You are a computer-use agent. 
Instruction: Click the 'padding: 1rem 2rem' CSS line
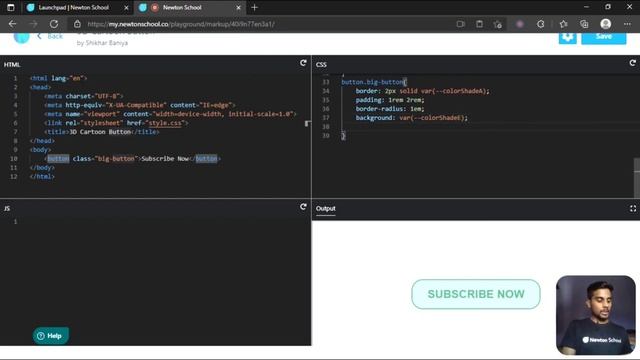(x=390, y=100)
